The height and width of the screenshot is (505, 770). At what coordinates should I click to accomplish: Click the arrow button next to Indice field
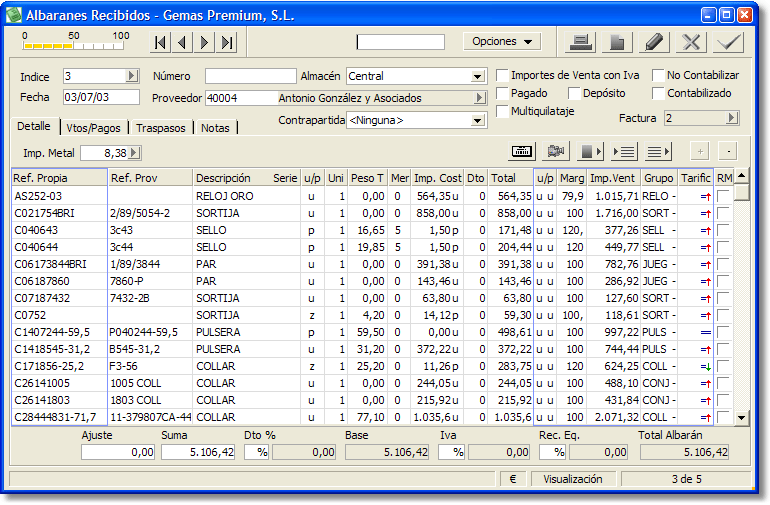[131, 76]
